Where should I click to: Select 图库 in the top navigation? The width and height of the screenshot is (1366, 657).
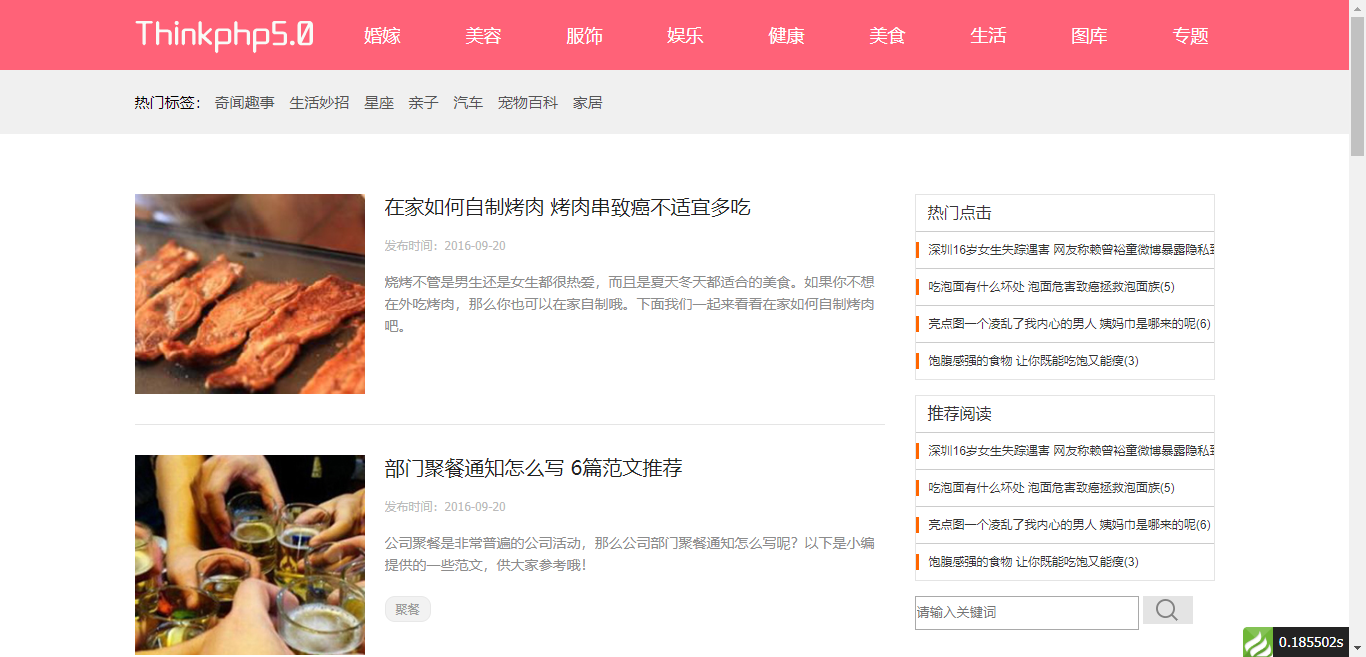click(1089, 36)
